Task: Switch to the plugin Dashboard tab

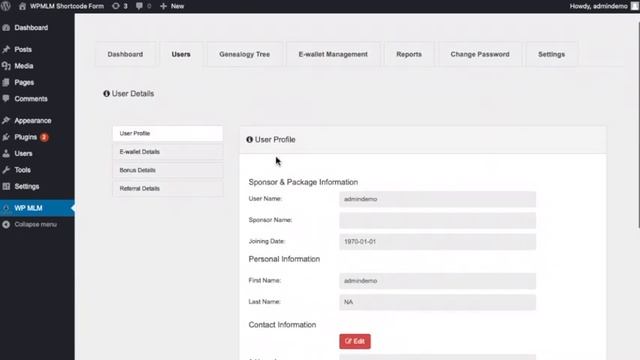Action: 125,54
